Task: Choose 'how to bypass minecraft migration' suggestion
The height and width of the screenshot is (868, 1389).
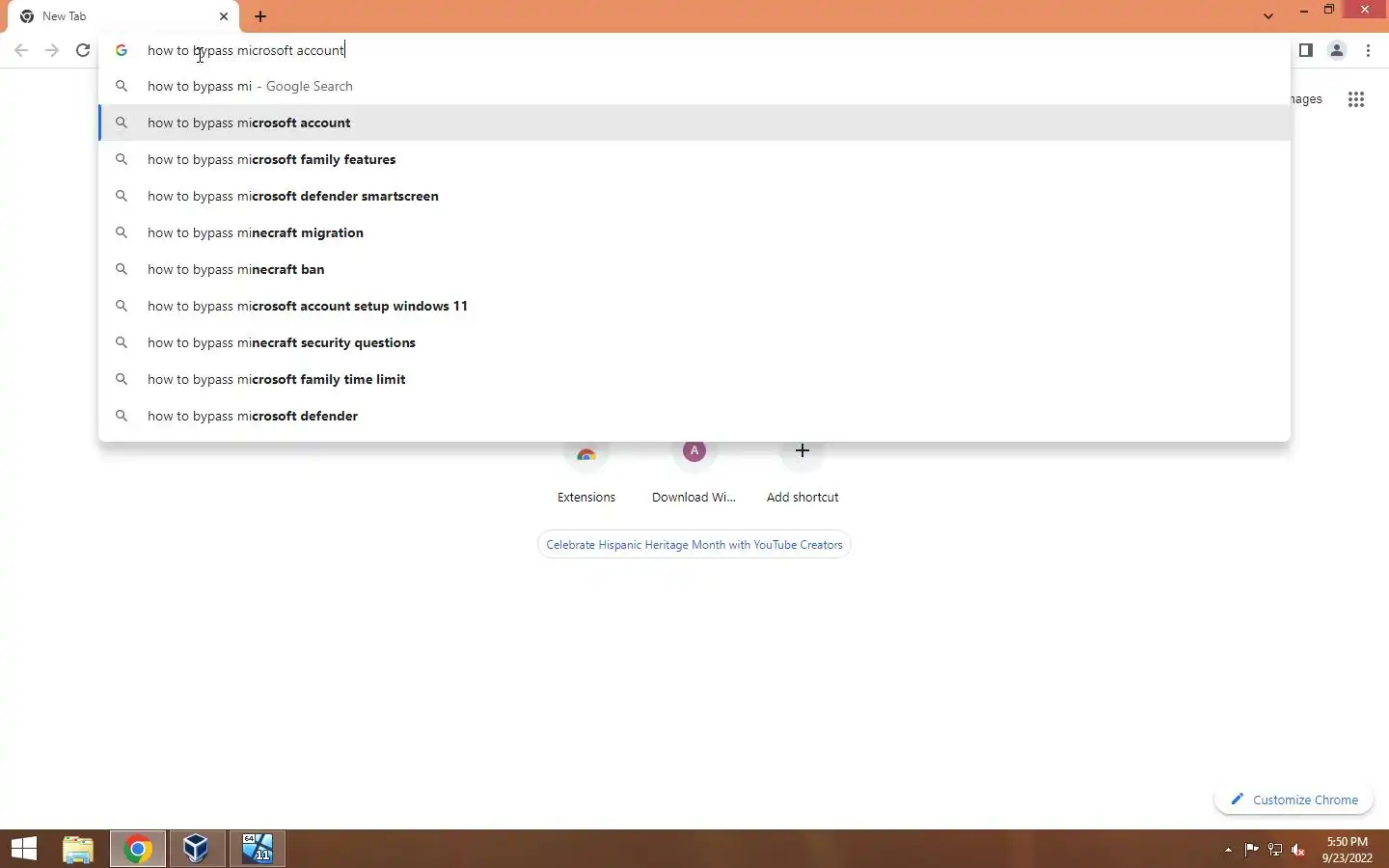Action: tap(694, 232)
